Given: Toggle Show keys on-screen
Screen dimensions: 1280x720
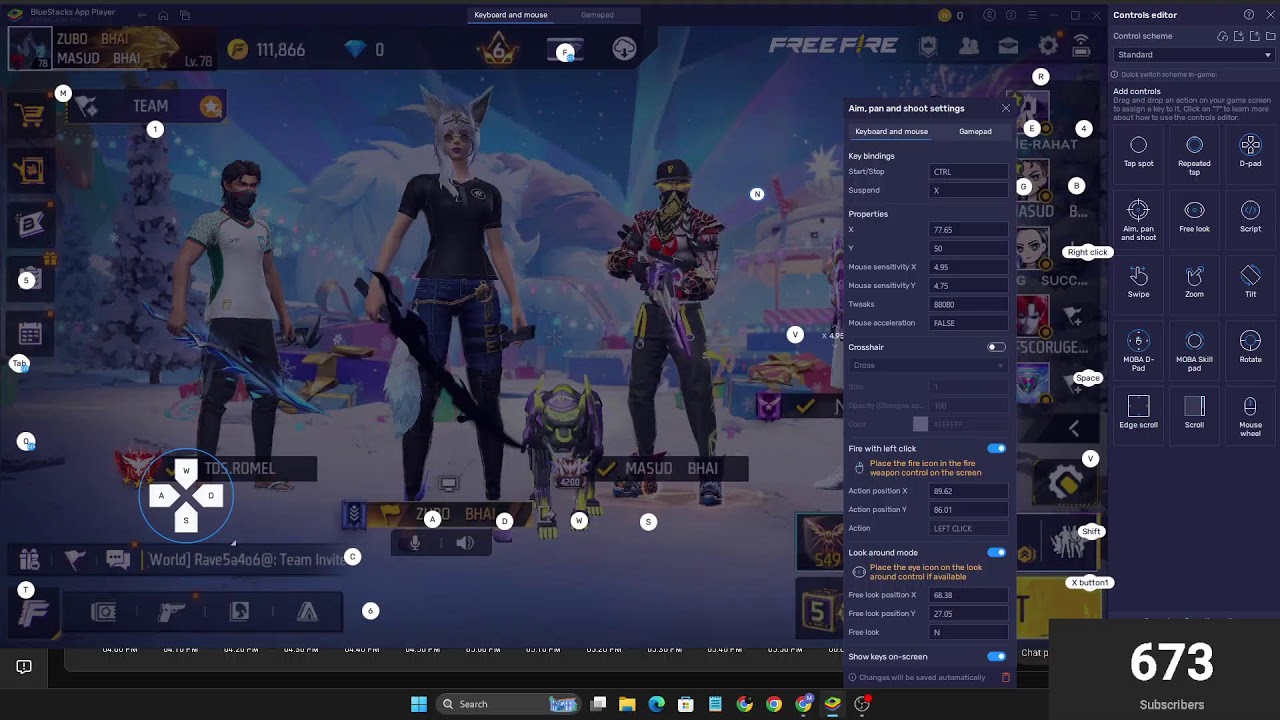Looking at the screenshot, I should [x=996, y=657].
